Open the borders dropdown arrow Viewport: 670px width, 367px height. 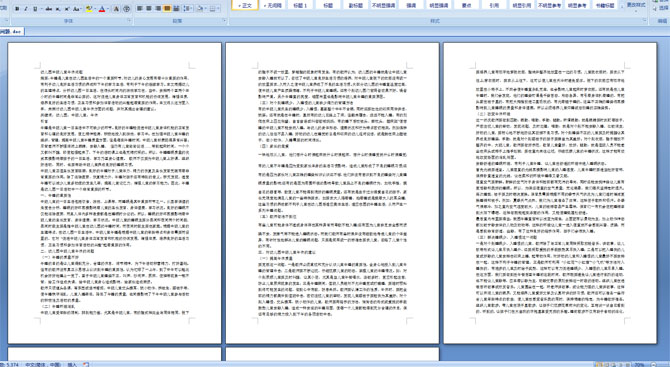[x=218, y=8]
